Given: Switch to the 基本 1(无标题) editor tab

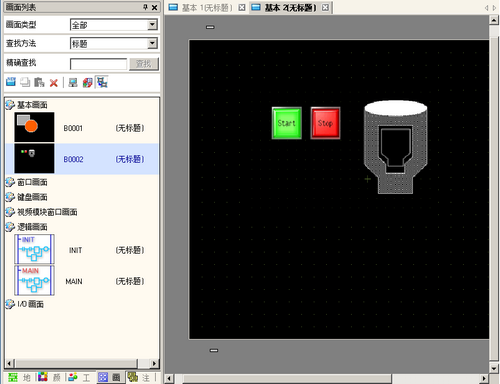Looking at the screenshot, I should (x=207, y=8).
